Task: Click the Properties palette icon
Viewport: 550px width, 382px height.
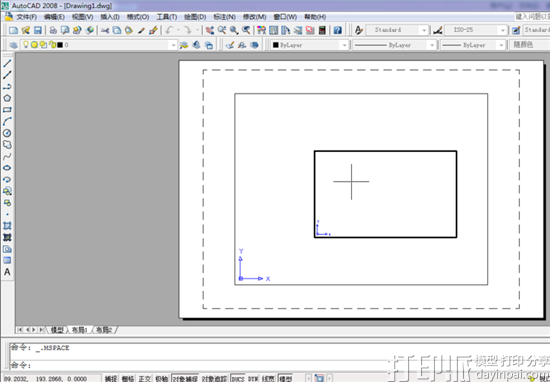Action: (x=261, y=30)
